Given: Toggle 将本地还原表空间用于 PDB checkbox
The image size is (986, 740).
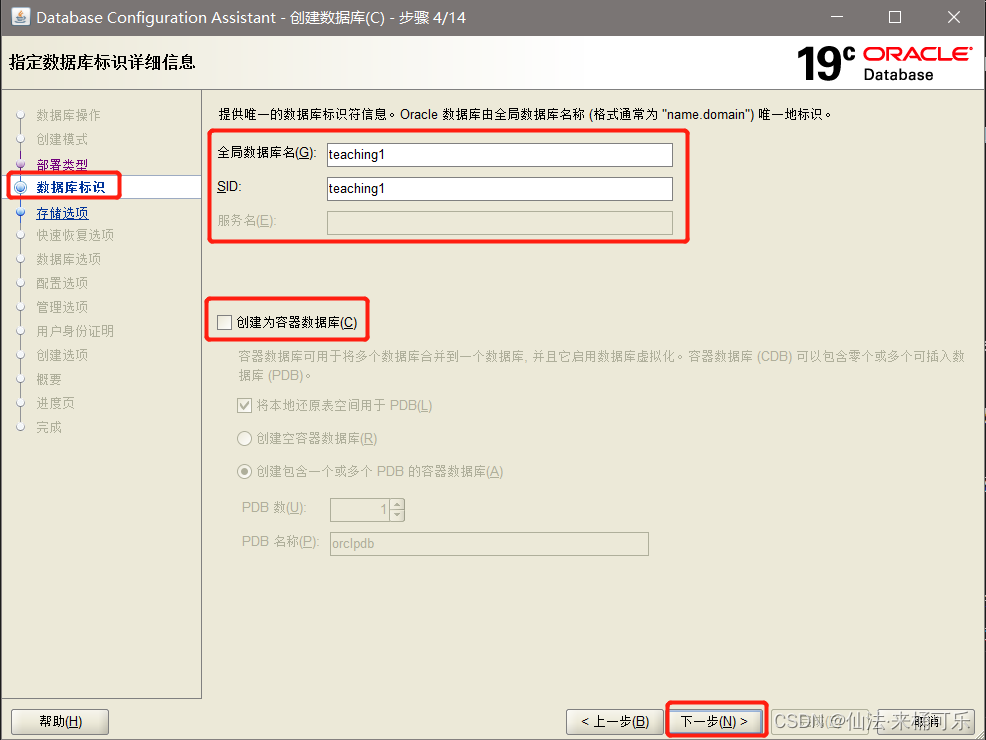Looking at the screenshot, I should [245, 406].
